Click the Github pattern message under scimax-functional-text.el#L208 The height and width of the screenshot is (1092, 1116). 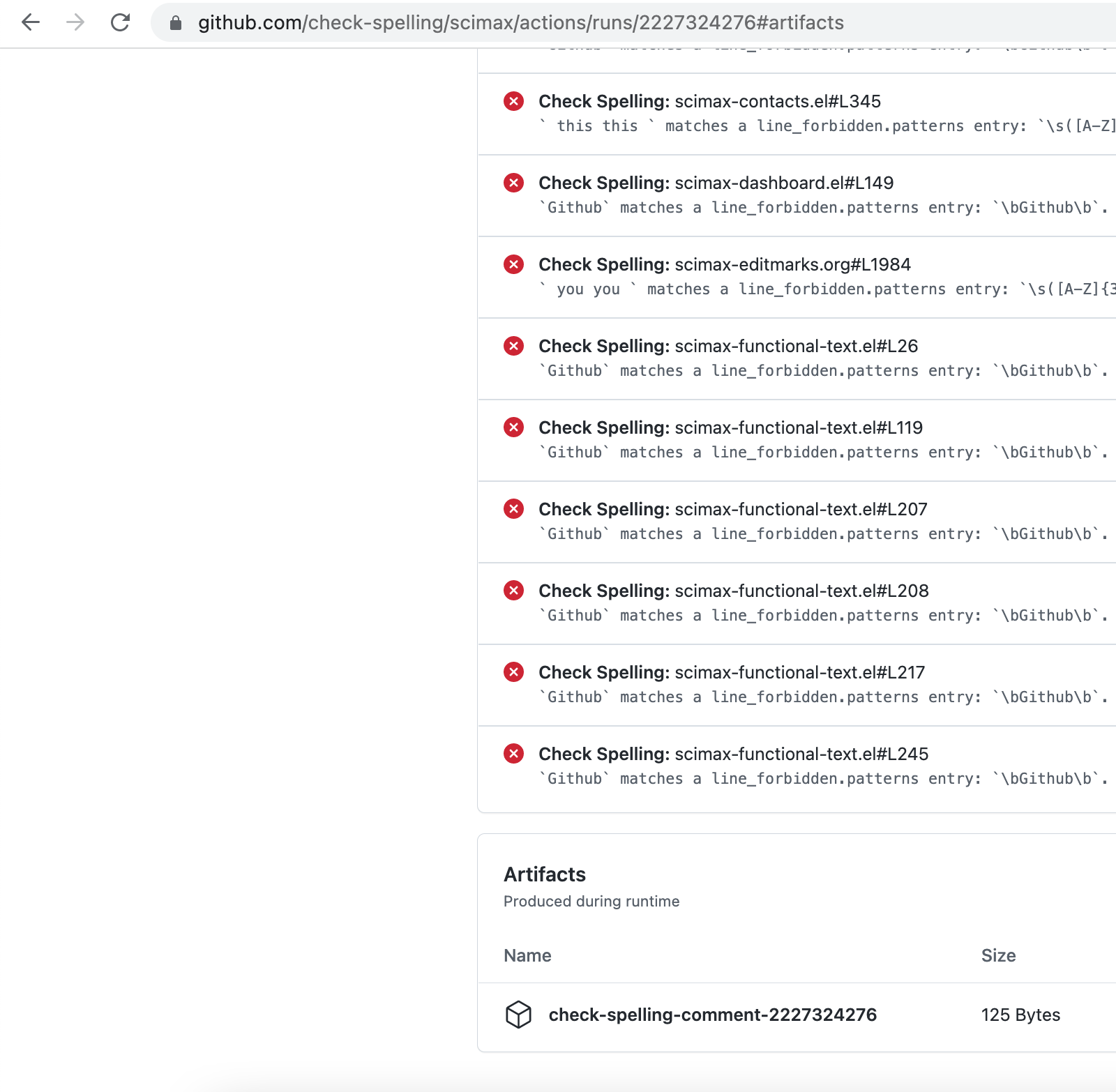point(823,616)
